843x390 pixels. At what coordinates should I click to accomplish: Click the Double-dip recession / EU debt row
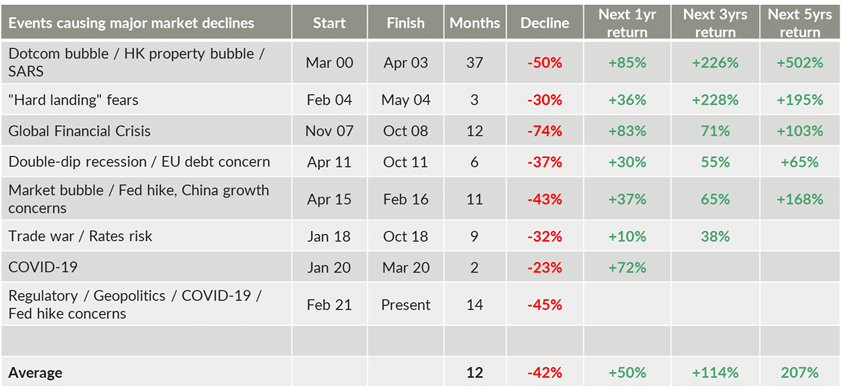[x=421, y=162]
